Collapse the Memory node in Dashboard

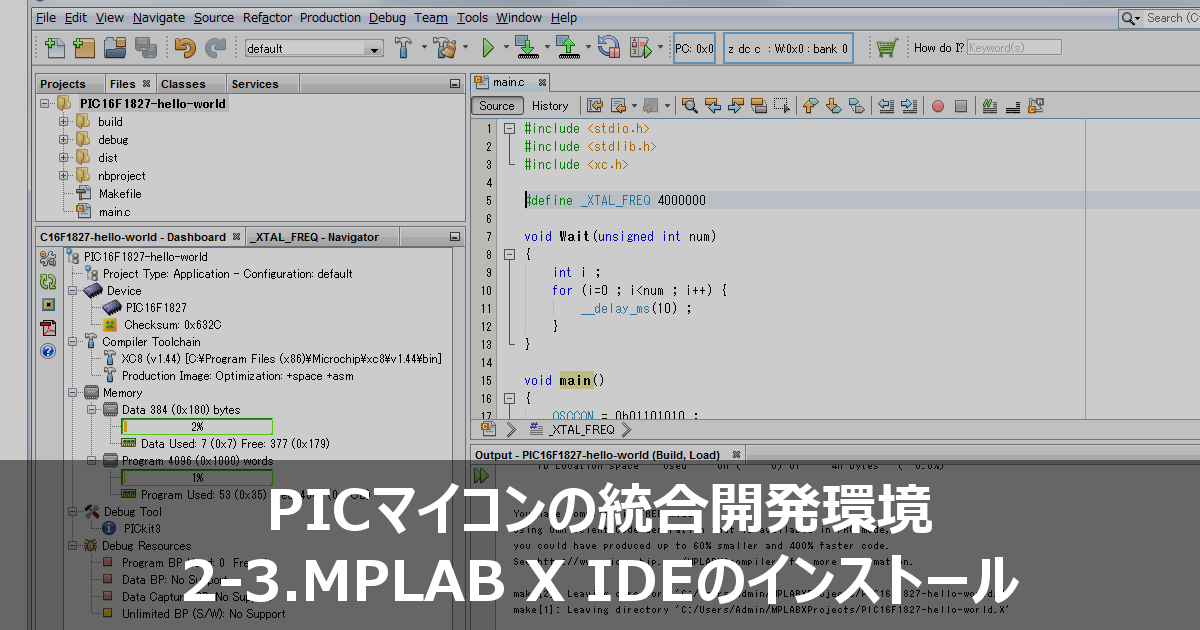click(x=71, y=393)
